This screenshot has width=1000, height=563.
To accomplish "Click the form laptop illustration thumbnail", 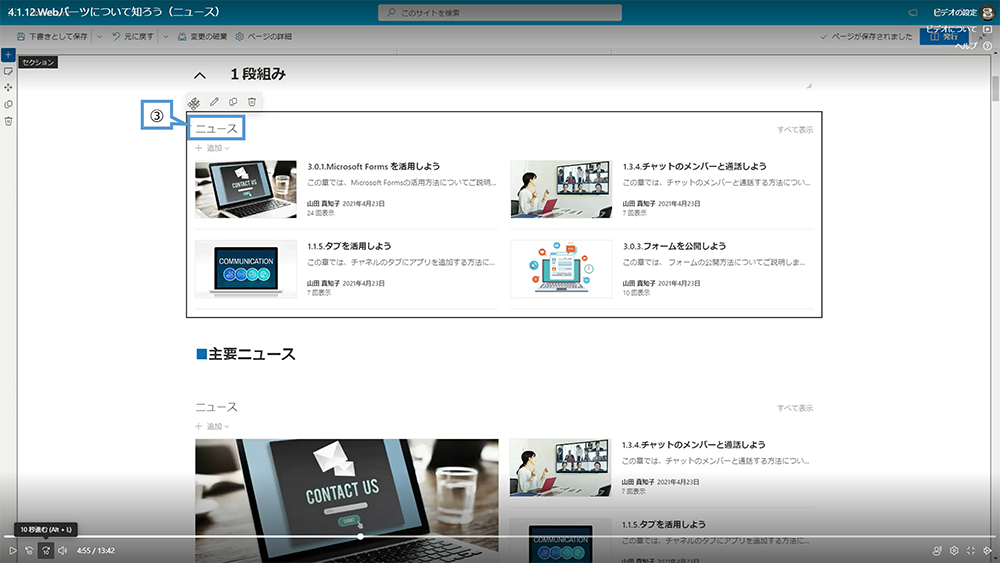I will coord(561,269).
